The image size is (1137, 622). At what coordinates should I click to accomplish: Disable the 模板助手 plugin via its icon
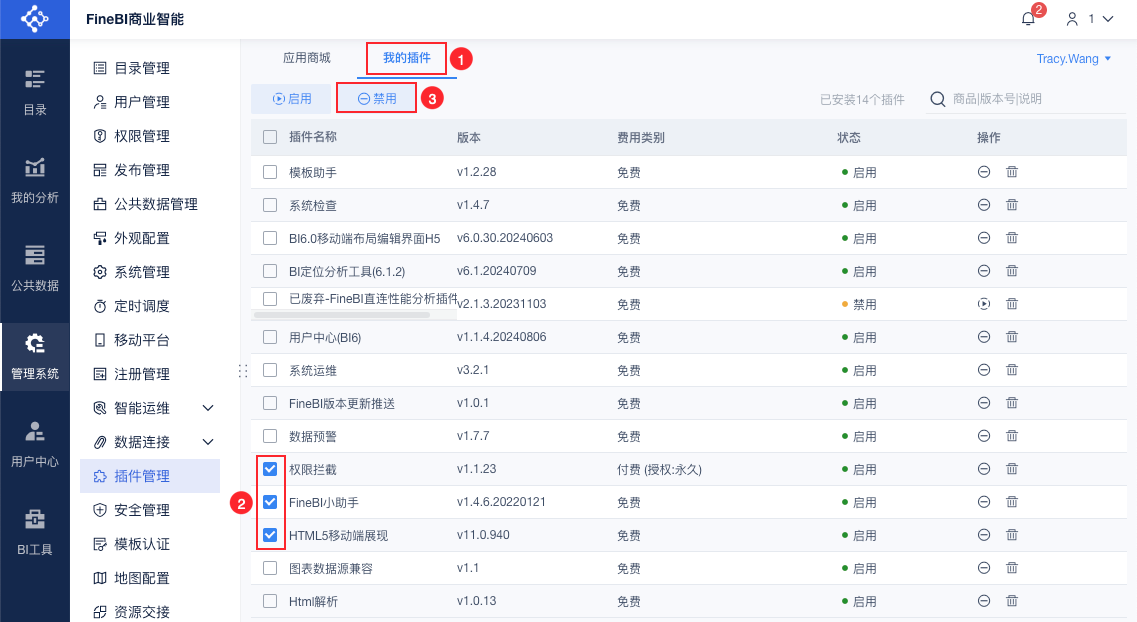tap(984, 172)
